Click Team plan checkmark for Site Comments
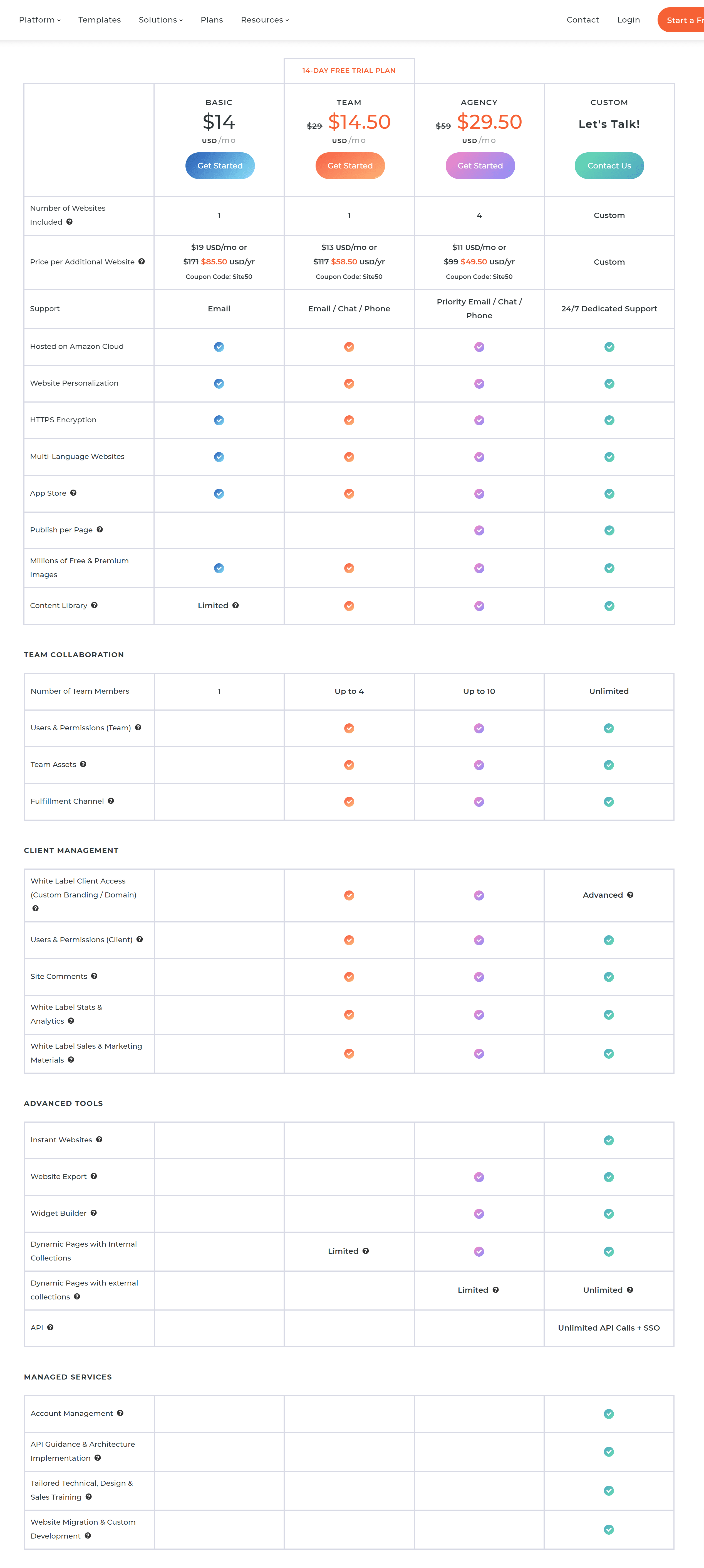The image size is (704, 1568). pyautogui.click(x=349, y=976)
